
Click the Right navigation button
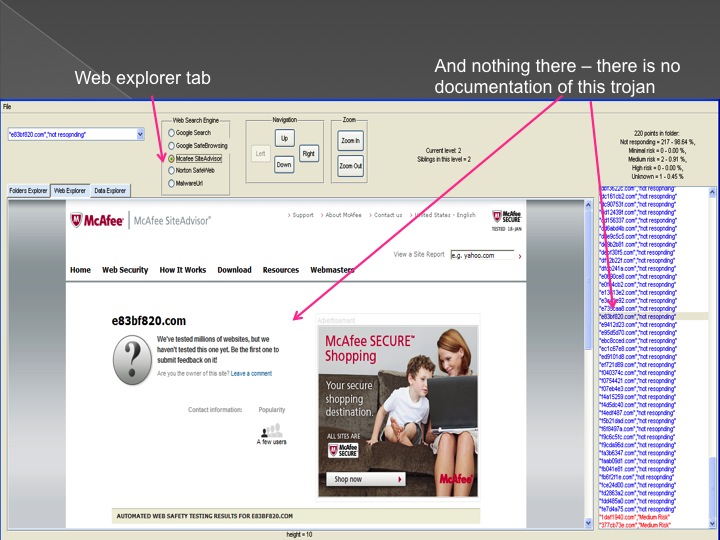pos(309,153)
